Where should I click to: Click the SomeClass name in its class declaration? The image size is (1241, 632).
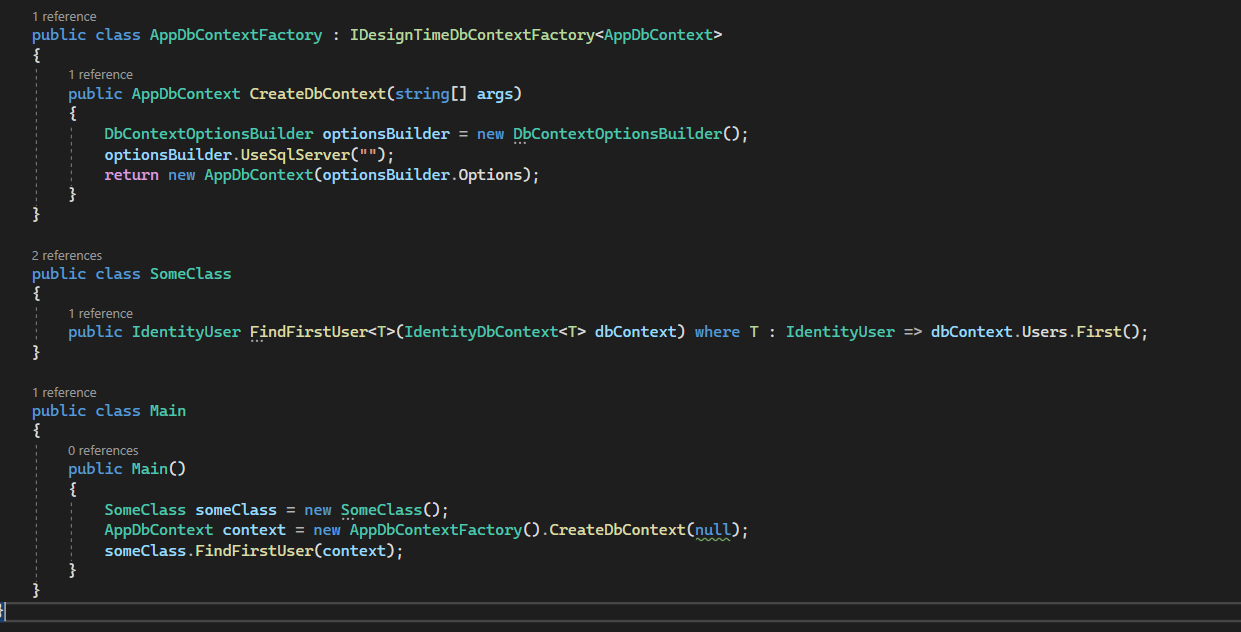(190, 274)
